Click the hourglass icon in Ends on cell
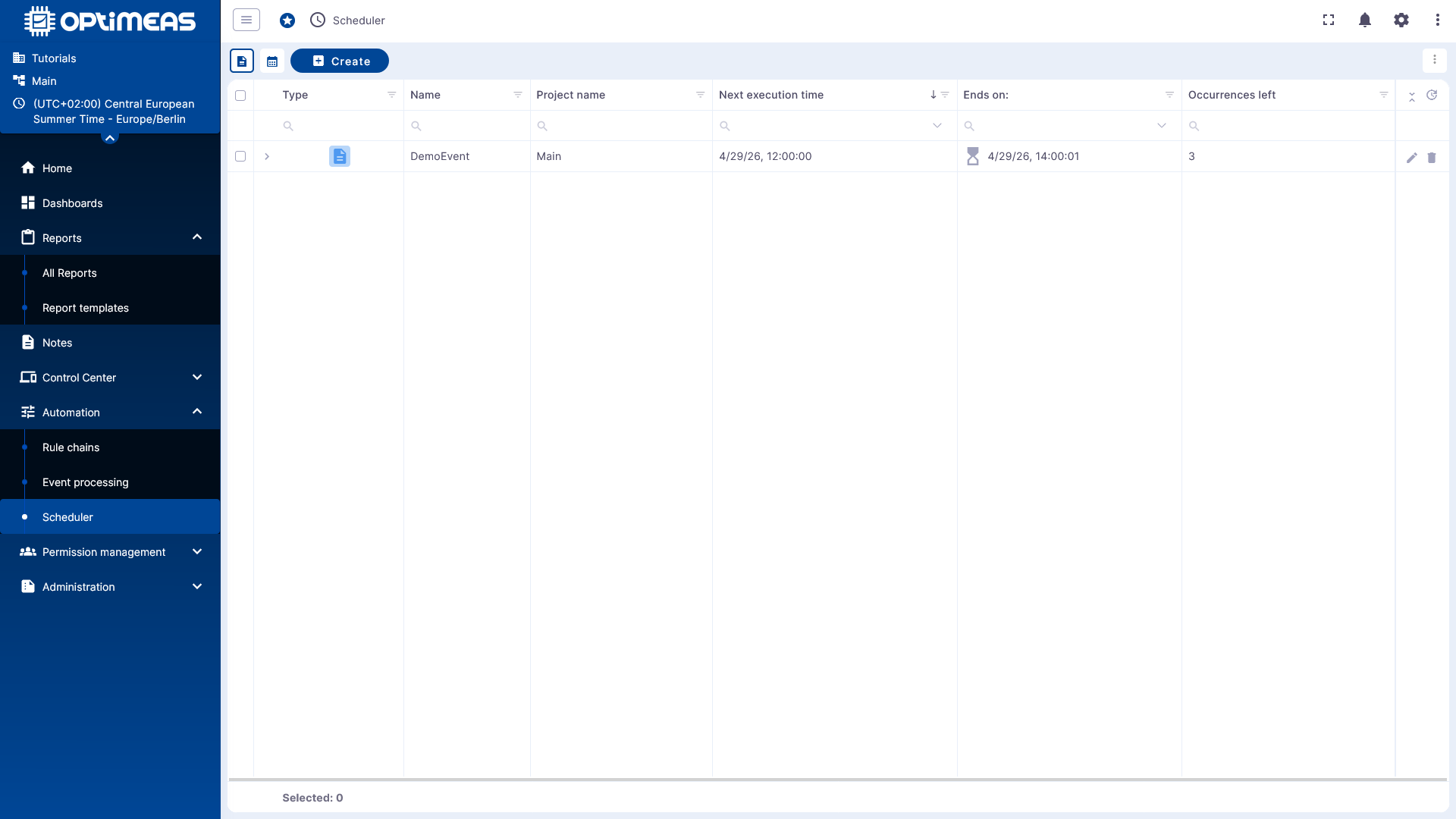 (x=973, y=156)
